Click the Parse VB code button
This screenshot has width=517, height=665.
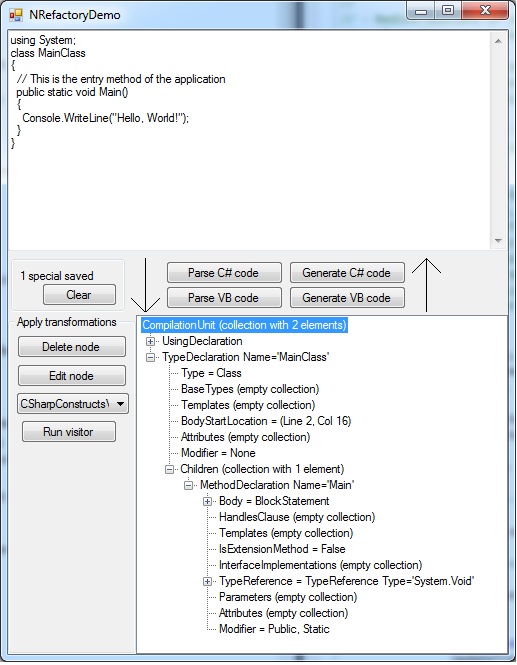pyautogui.click(x=224, y=298)
